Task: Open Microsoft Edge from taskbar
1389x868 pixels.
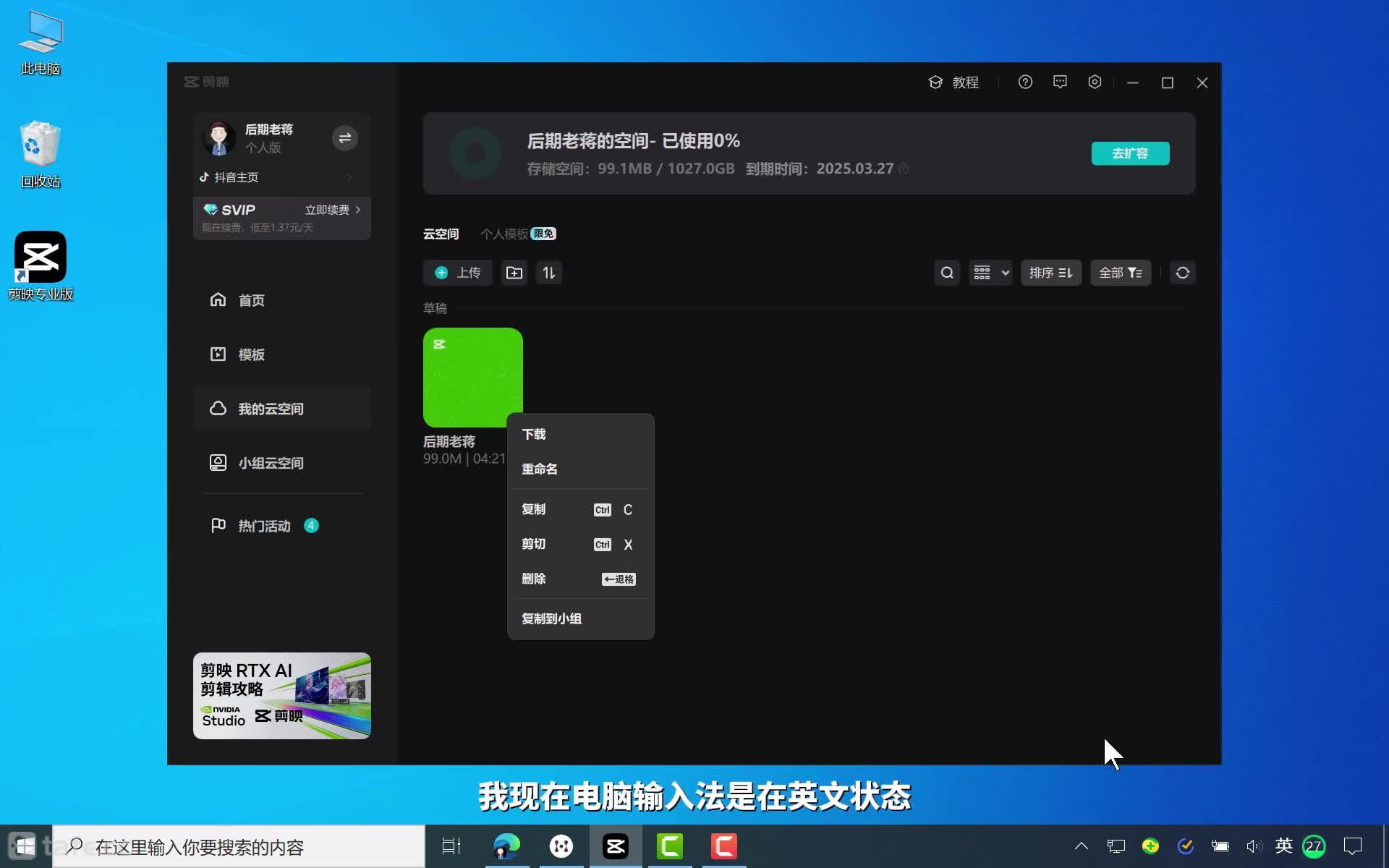Action: tap(506, 846)
